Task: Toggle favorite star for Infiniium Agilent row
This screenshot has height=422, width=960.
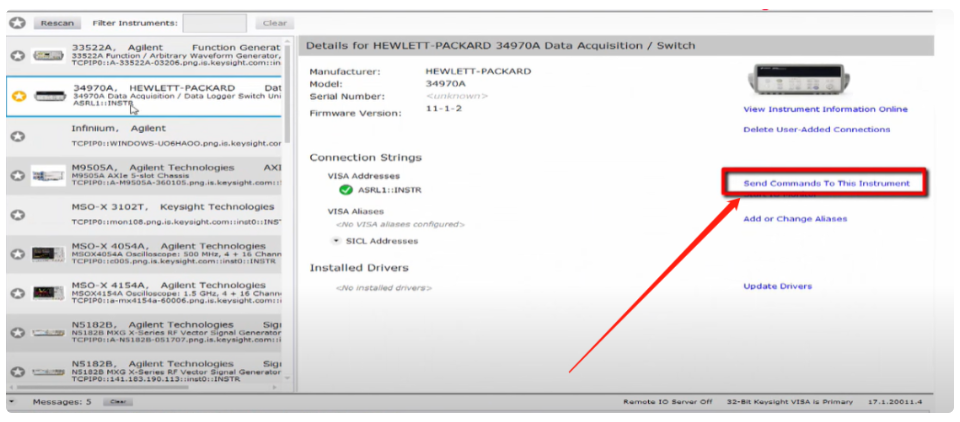Action: click(x=19, y=136)
